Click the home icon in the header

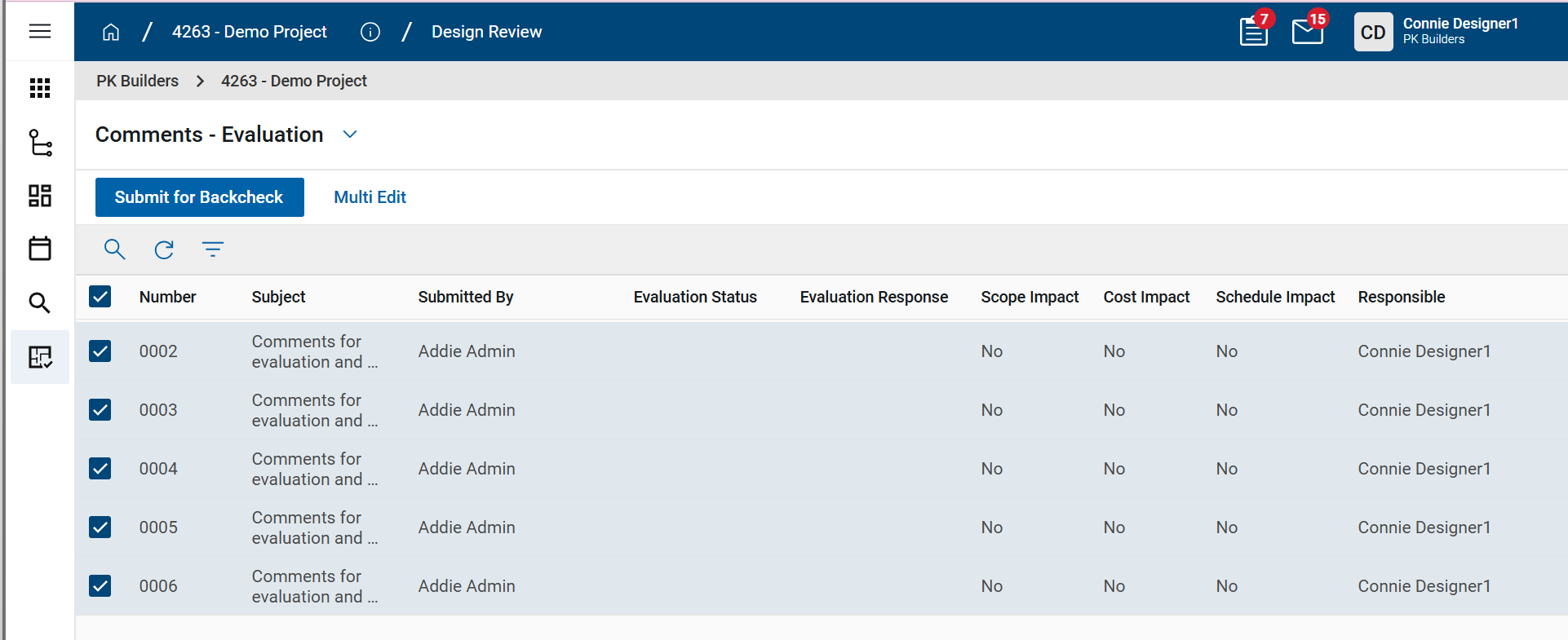pos(111,32)
